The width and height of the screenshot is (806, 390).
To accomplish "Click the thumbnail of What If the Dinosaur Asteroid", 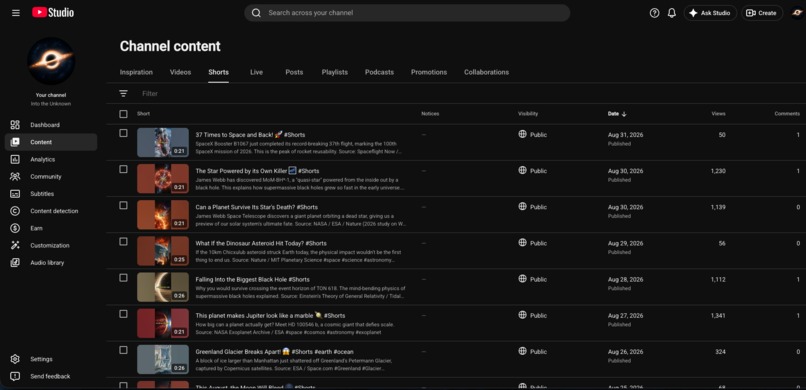I will tap(163, 251).
